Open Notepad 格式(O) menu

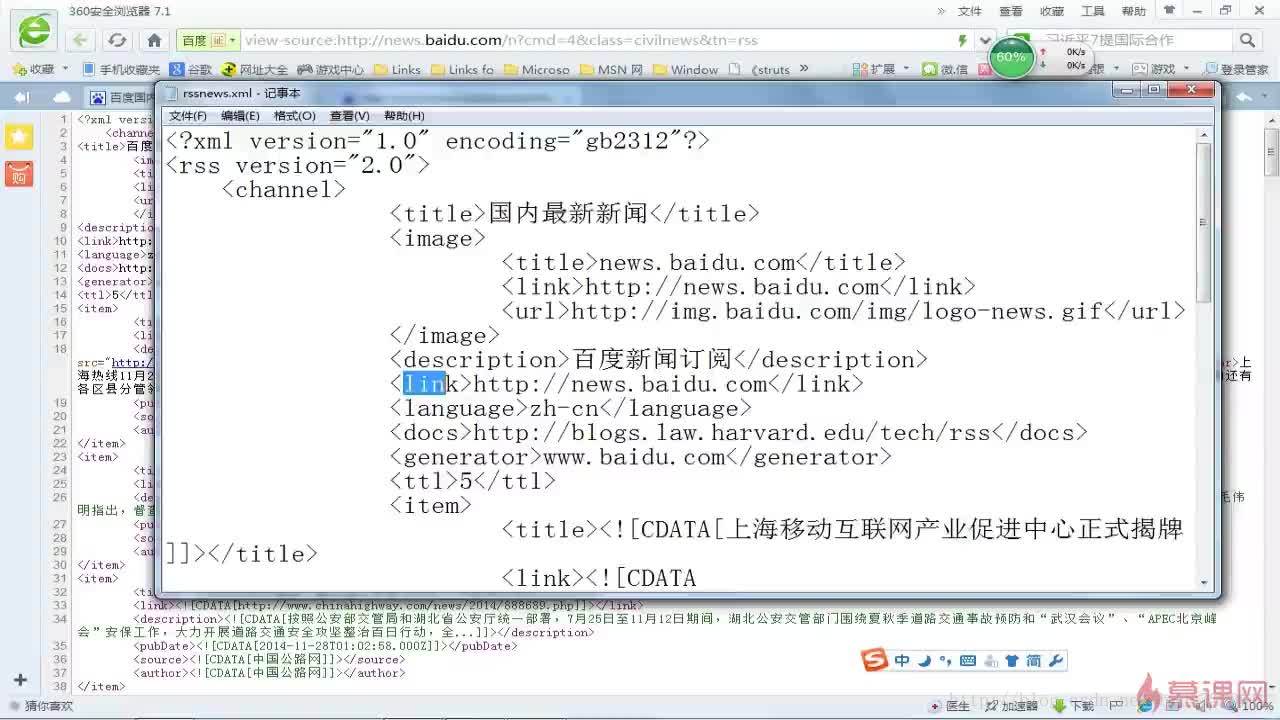[295, 116]
